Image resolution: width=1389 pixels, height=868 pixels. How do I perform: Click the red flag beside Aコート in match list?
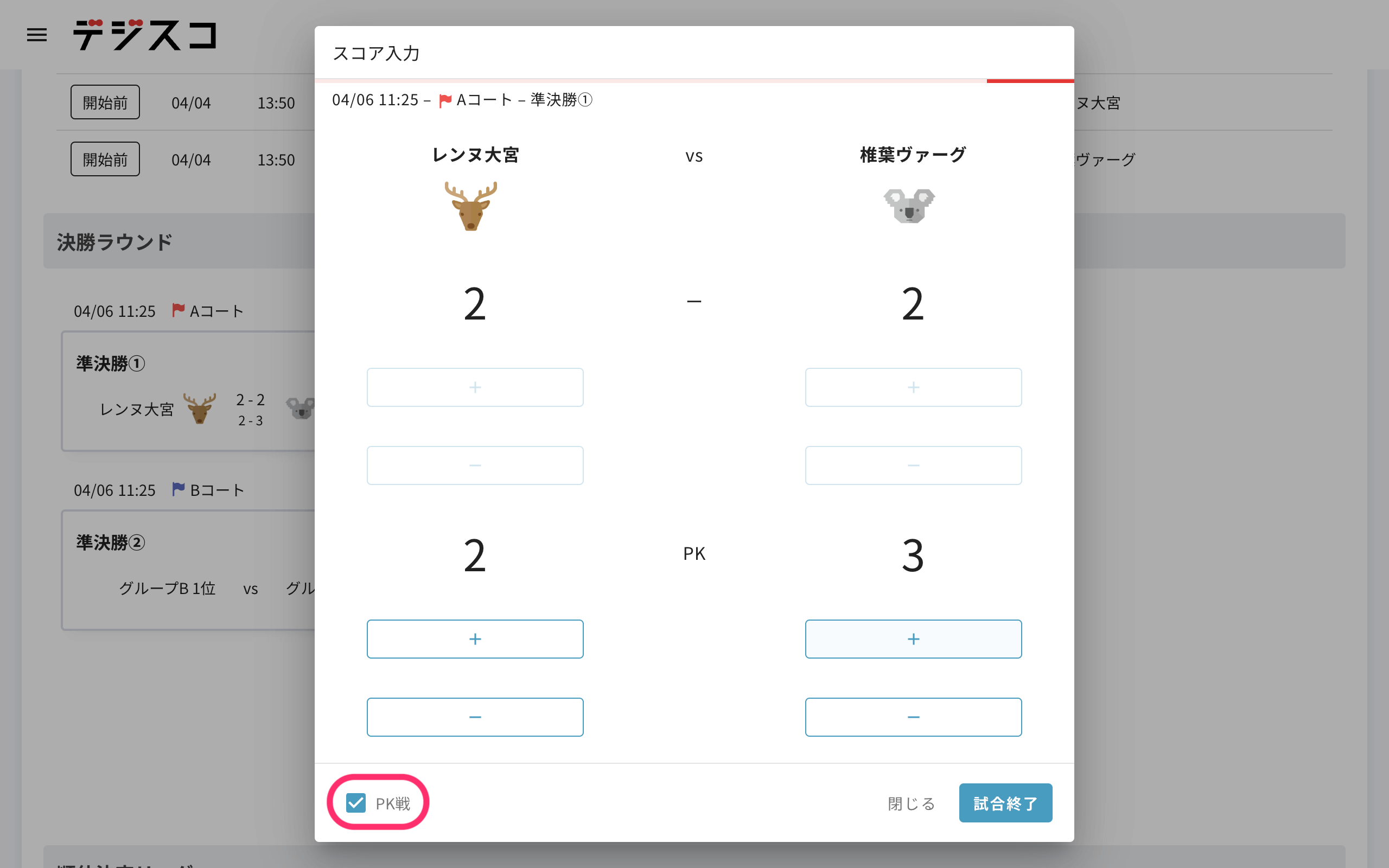coord(179,310)
